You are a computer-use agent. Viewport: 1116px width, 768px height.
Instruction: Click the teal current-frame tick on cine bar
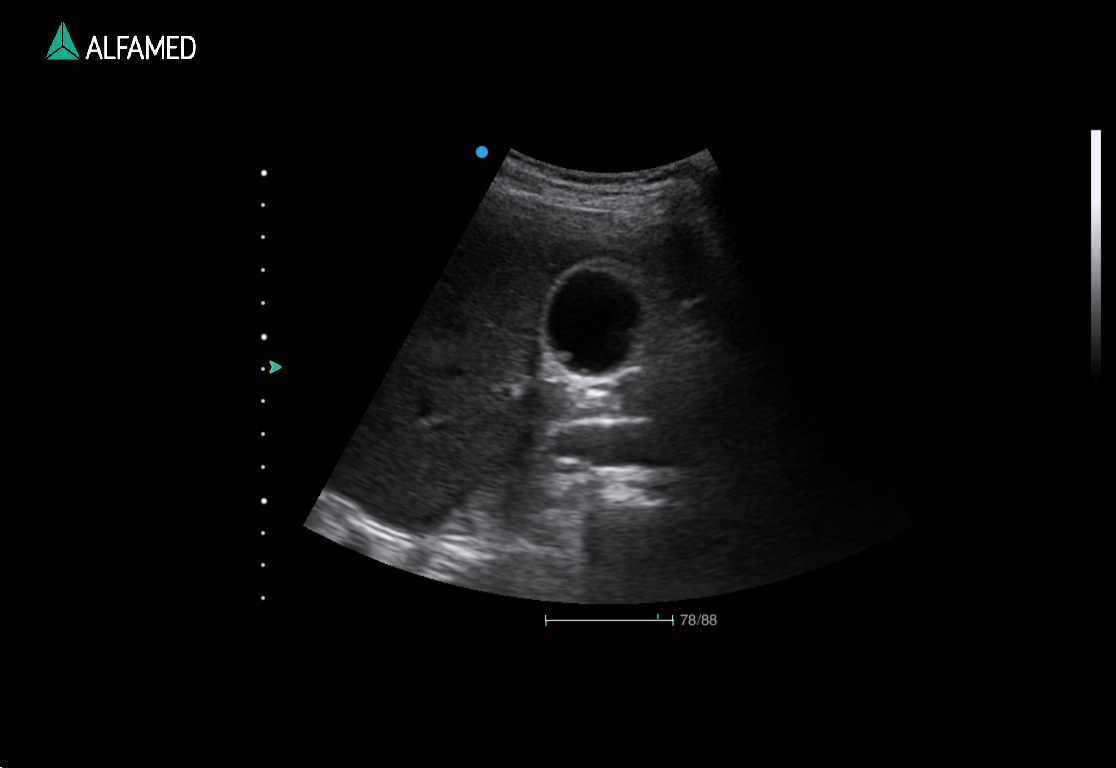tap(658, 619)
